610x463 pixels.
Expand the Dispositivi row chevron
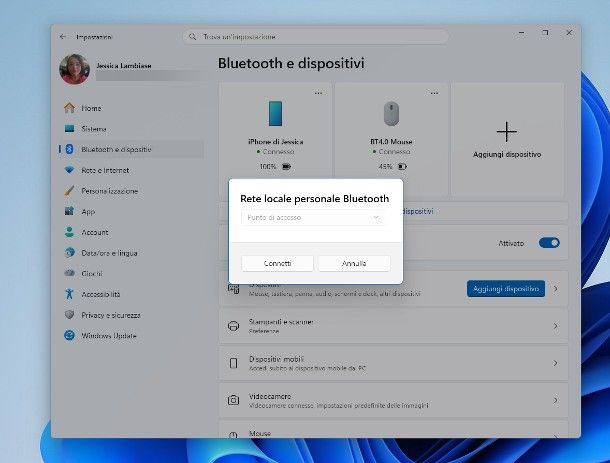[556, 289]
